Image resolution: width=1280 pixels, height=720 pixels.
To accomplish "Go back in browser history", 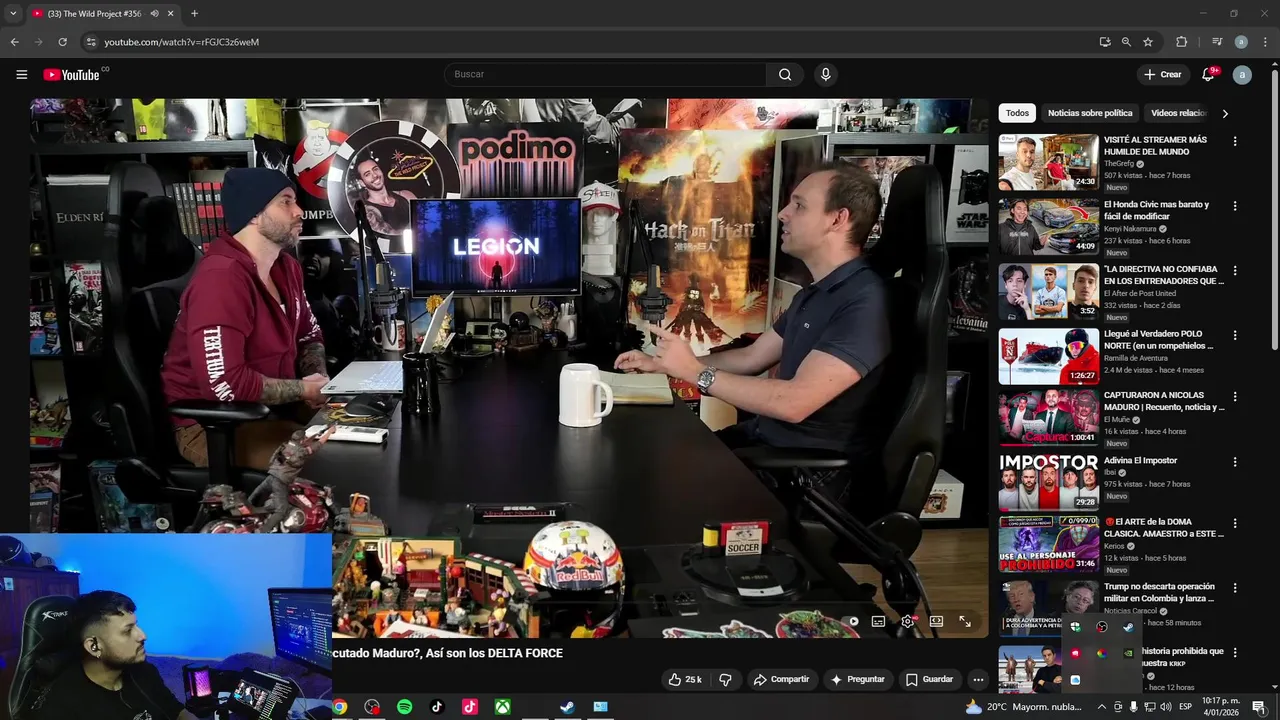I will pos(14,42).
